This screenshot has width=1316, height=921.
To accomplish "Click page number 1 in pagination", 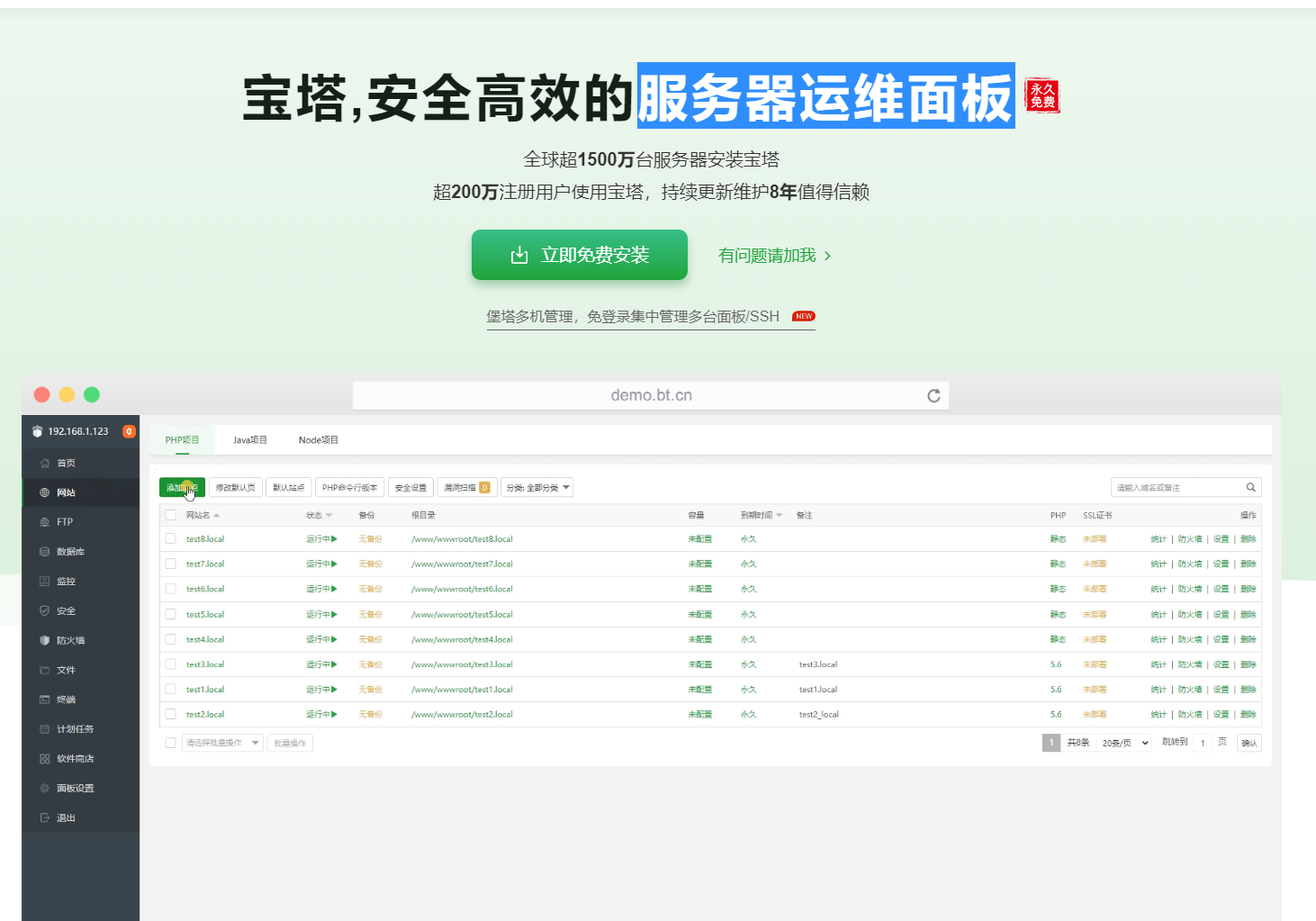I will pos(1050,743).
